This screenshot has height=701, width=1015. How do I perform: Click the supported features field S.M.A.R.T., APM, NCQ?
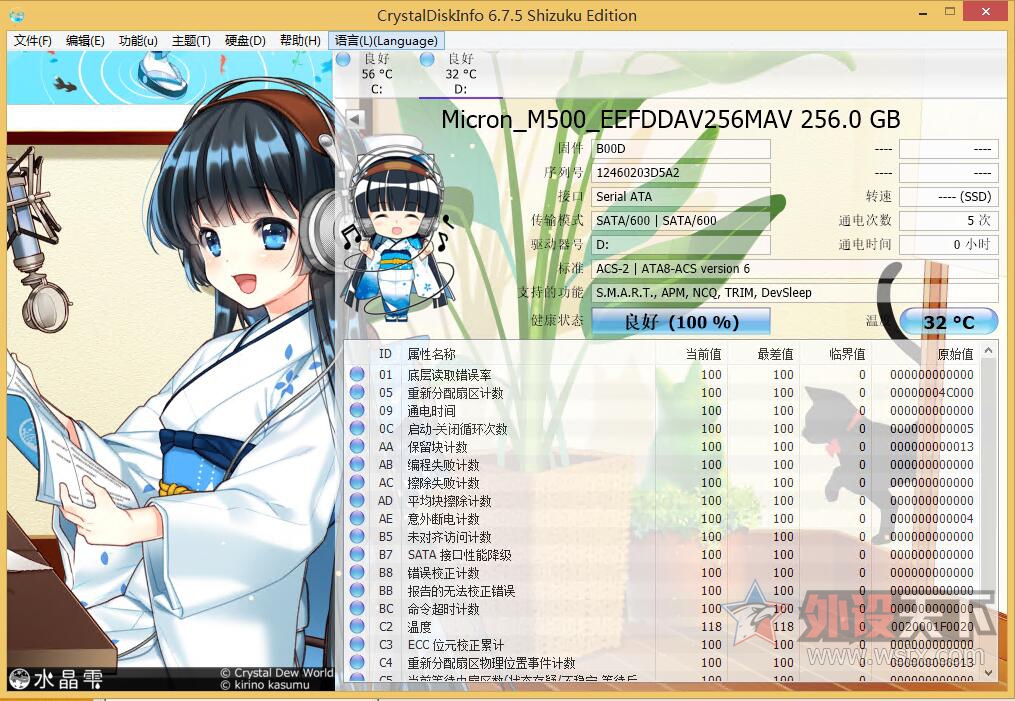(795, 293)
